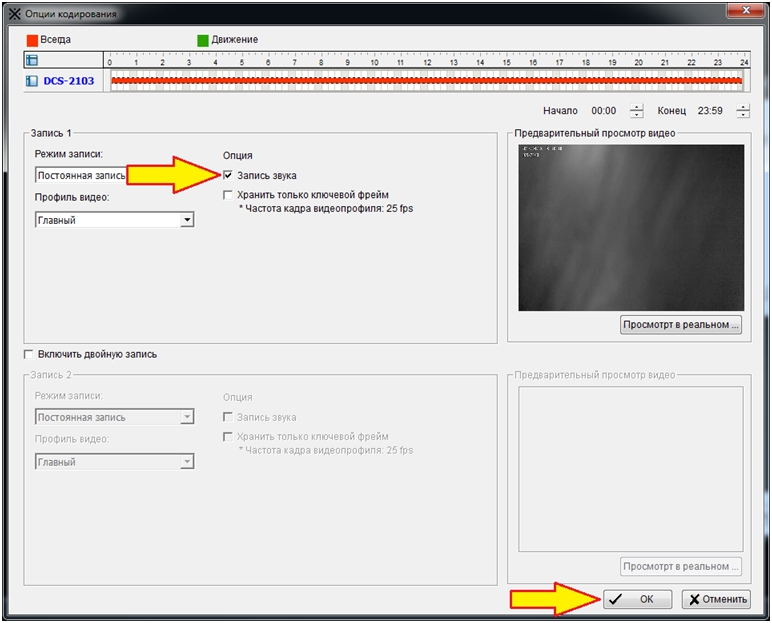Enable the Включить двойную запись checkbox
This screenshot has height=623, width=772.
28,354
